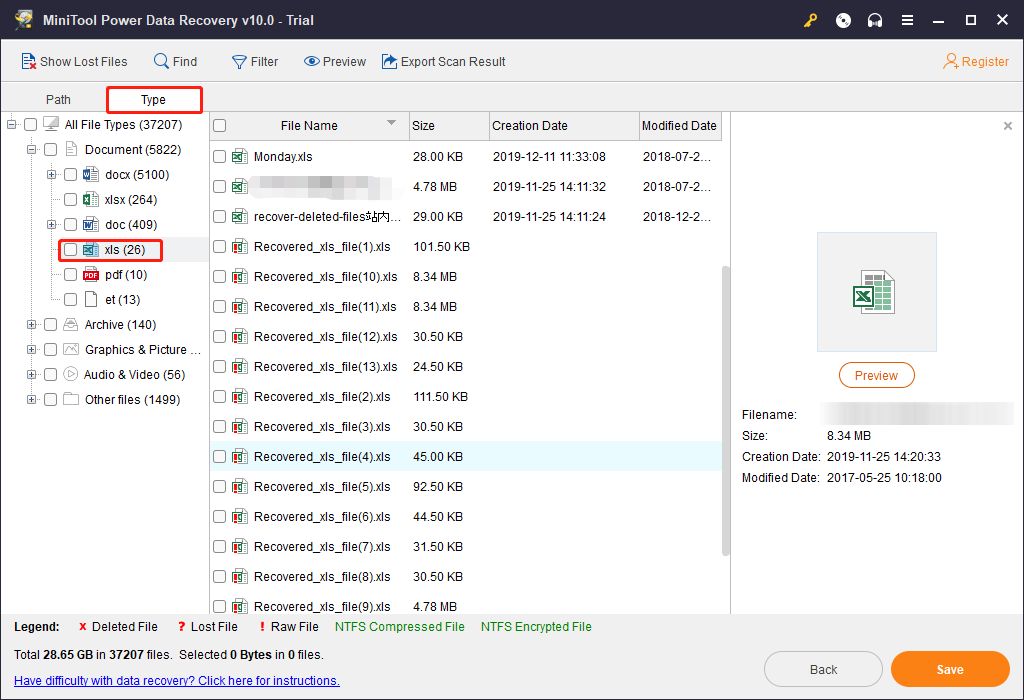
Task: Select Recovered_xls_file(2).xls row
Action: click(x=466, y=397)
